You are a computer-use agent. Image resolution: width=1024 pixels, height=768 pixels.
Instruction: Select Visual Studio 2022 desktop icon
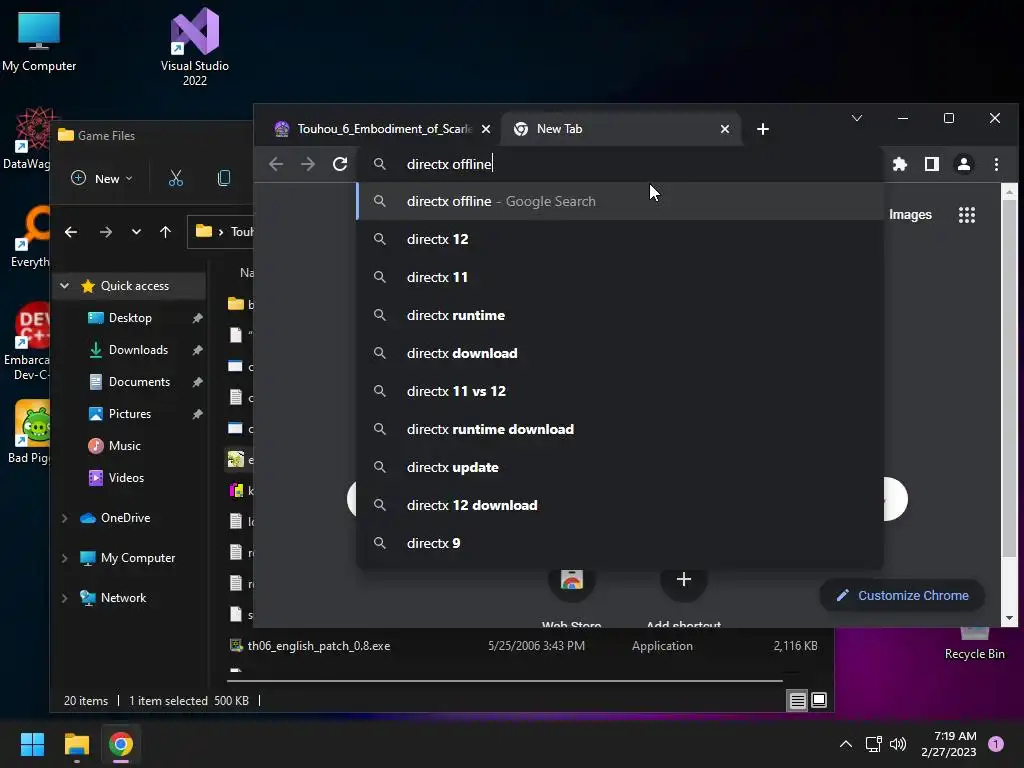pos(195,46)
